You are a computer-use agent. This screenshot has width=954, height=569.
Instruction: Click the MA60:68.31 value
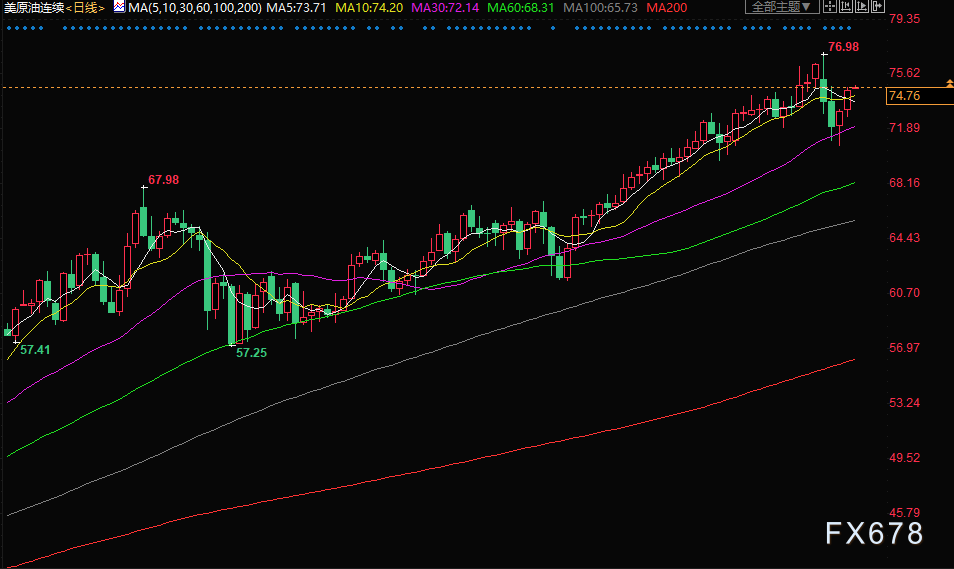coord(521,8)
